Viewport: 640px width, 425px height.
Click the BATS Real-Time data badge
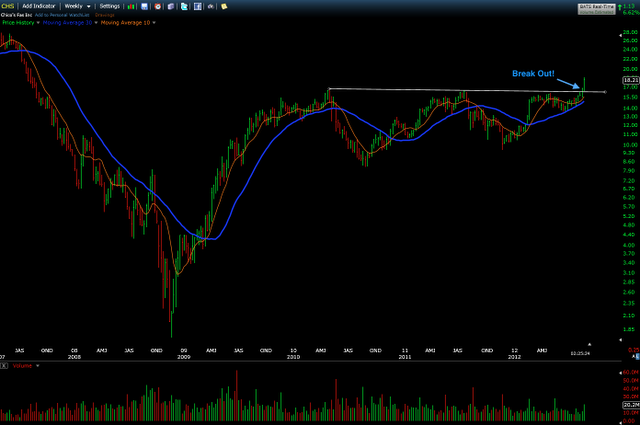596,9
